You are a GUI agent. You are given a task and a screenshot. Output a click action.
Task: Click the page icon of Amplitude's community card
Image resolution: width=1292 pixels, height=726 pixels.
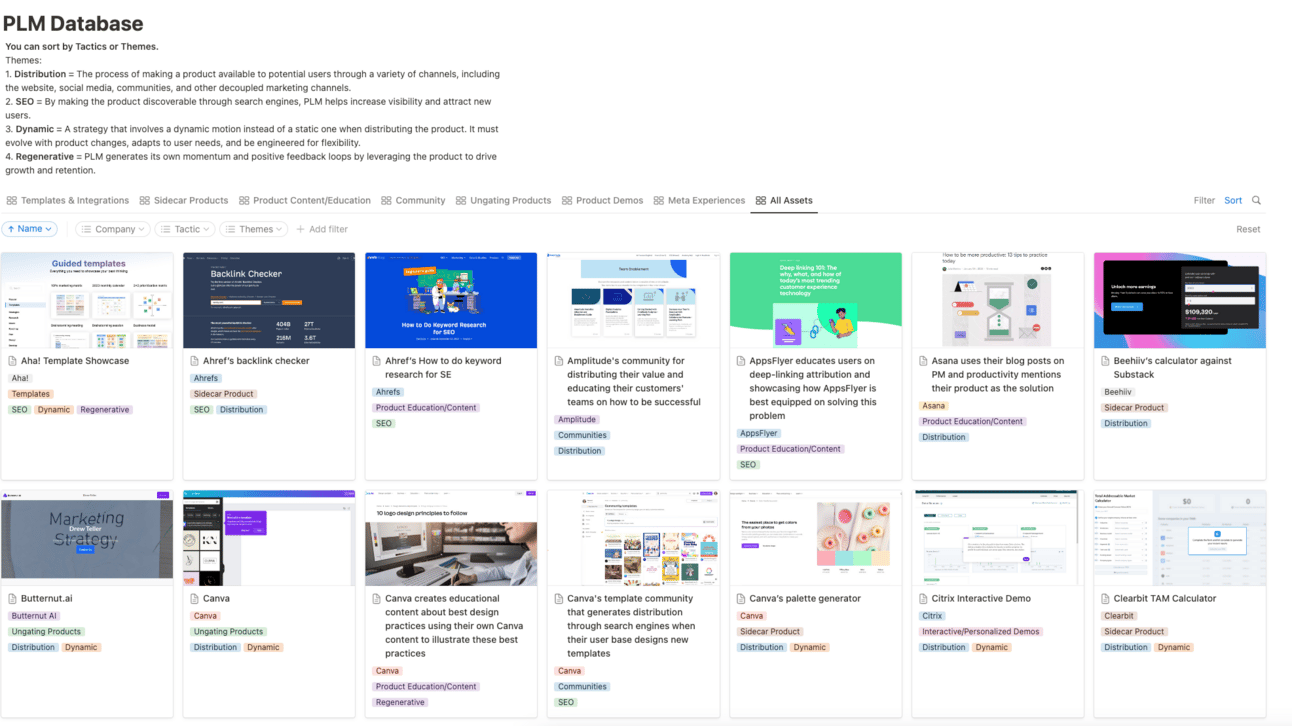point(559,361)
